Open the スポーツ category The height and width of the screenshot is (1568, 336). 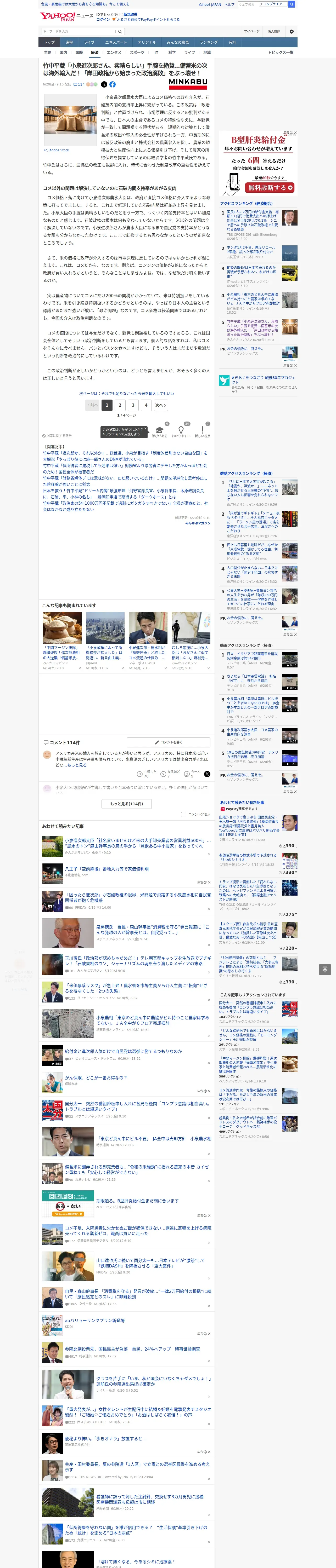(x=137, y=52)
